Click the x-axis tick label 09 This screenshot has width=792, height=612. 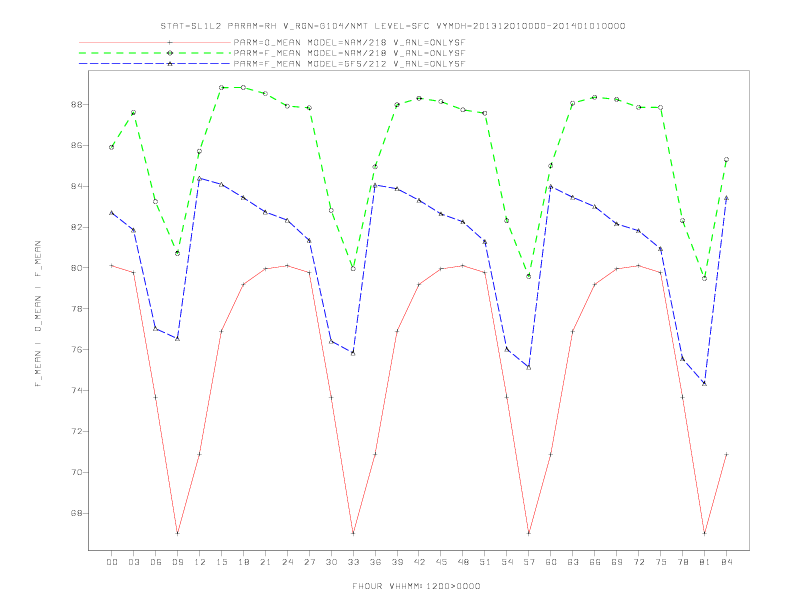[177, 562]
